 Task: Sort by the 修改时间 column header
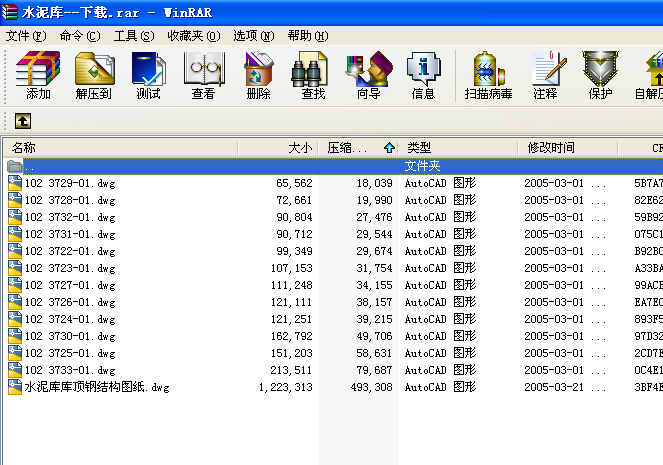pos(568,148)
